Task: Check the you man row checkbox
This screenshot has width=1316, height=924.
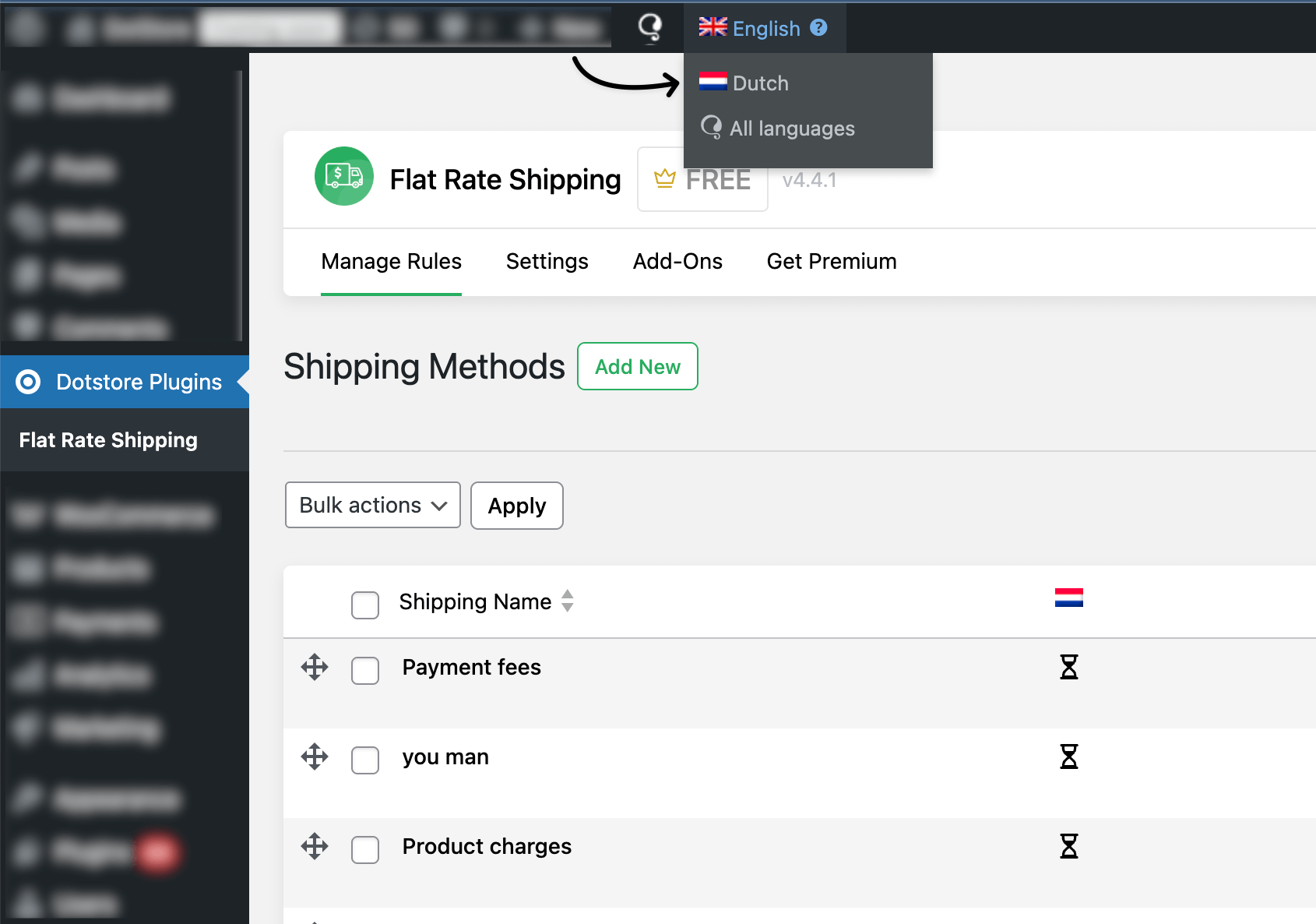Action: tap(365, 760)
